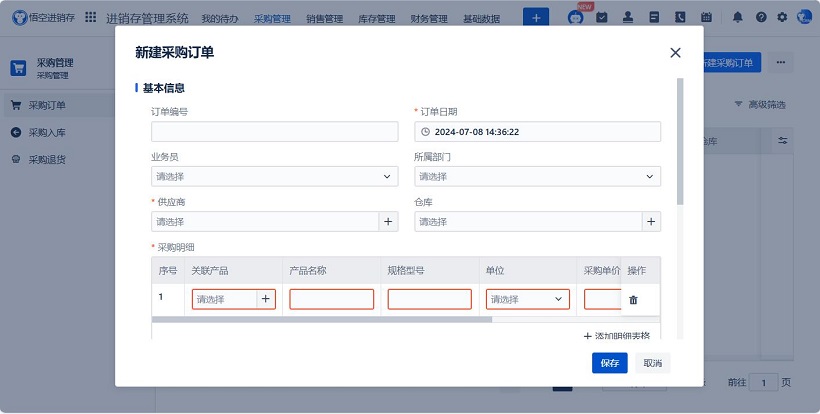Screen dimensions: 820x414
Task: Click the shopping cart 采购管理 module icon
Action: tap(18, 68)
